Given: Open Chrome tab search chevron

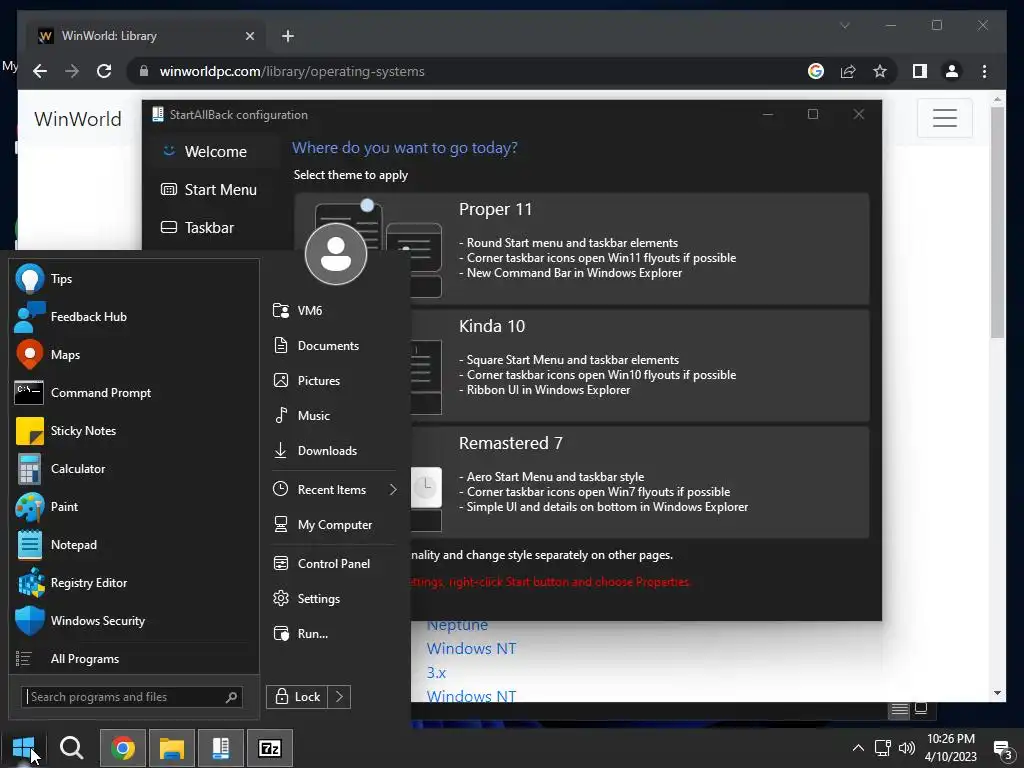Looking at the screenshot, I should (844, 25).
